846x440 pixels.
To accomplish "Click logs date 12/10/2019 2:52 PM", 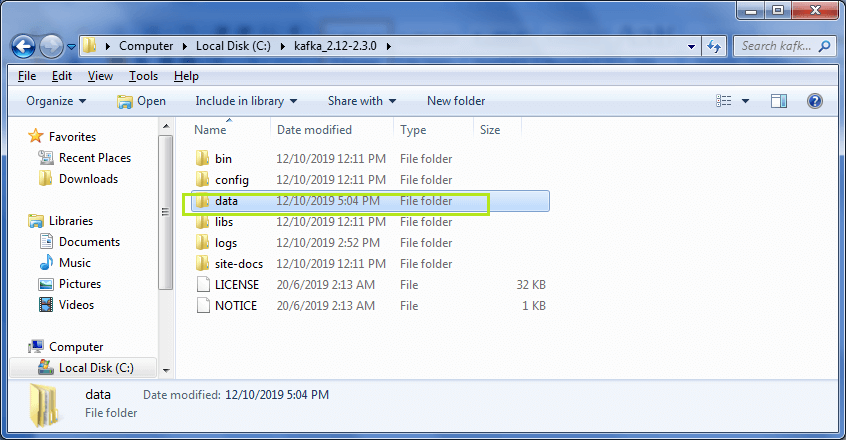I will (328, 243).
